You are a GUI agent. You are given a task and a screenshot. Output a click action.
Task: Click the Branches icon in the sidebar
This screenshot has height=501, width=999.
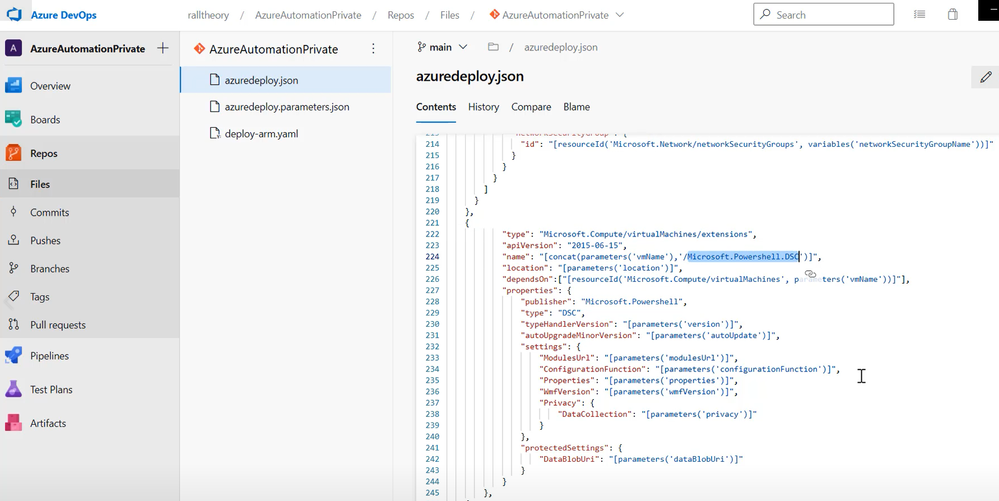point(13,268)
